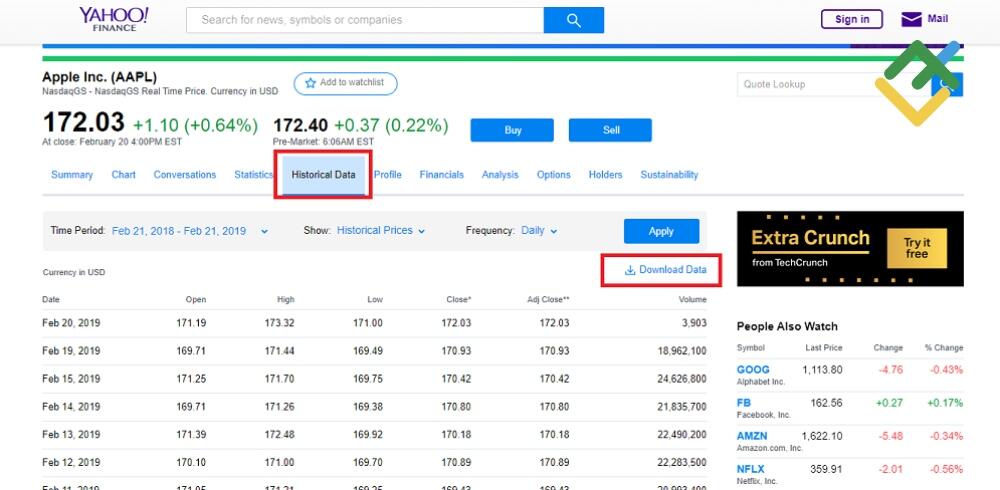The image size is (1000, 490).
Task: Open the Holders tab
Action: click(x=605, y=175)
